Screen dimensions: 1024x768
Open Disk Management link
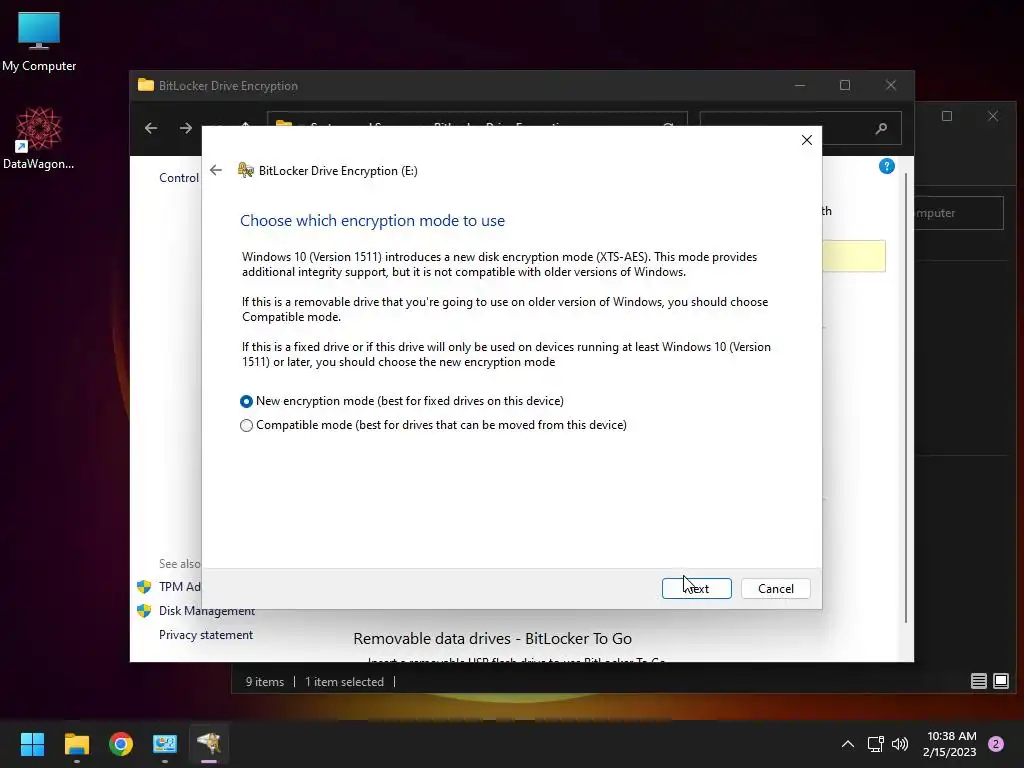pyautogui.click(x=206, y=611)
